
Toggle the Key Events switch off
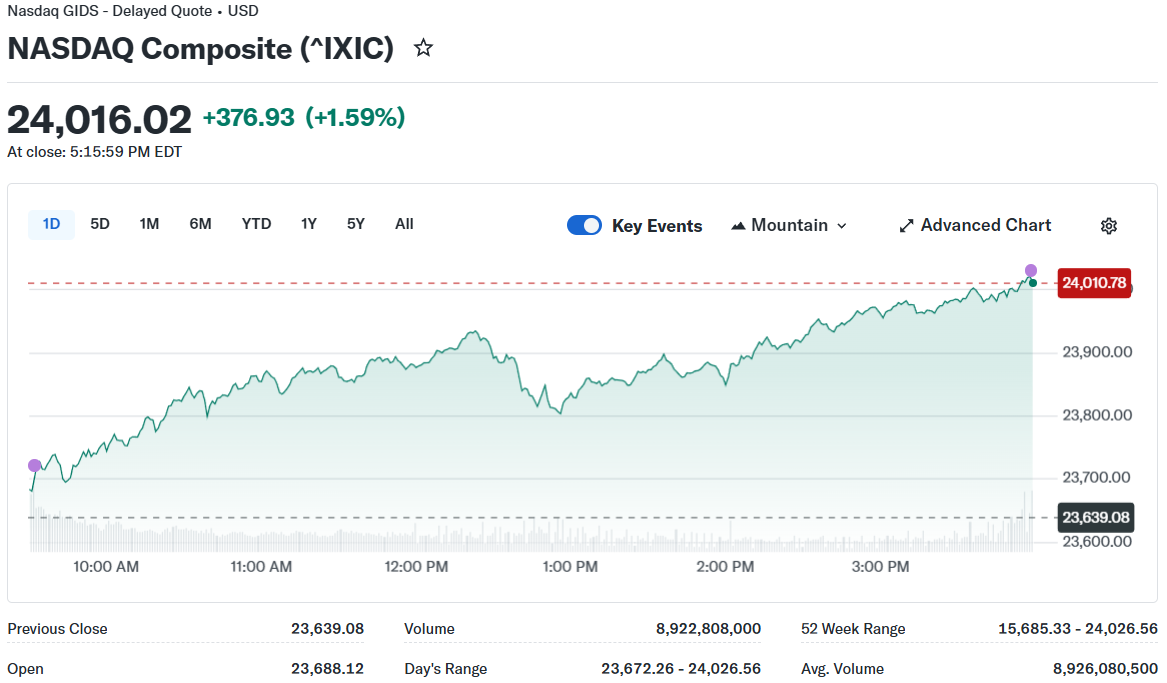point(584,225)
